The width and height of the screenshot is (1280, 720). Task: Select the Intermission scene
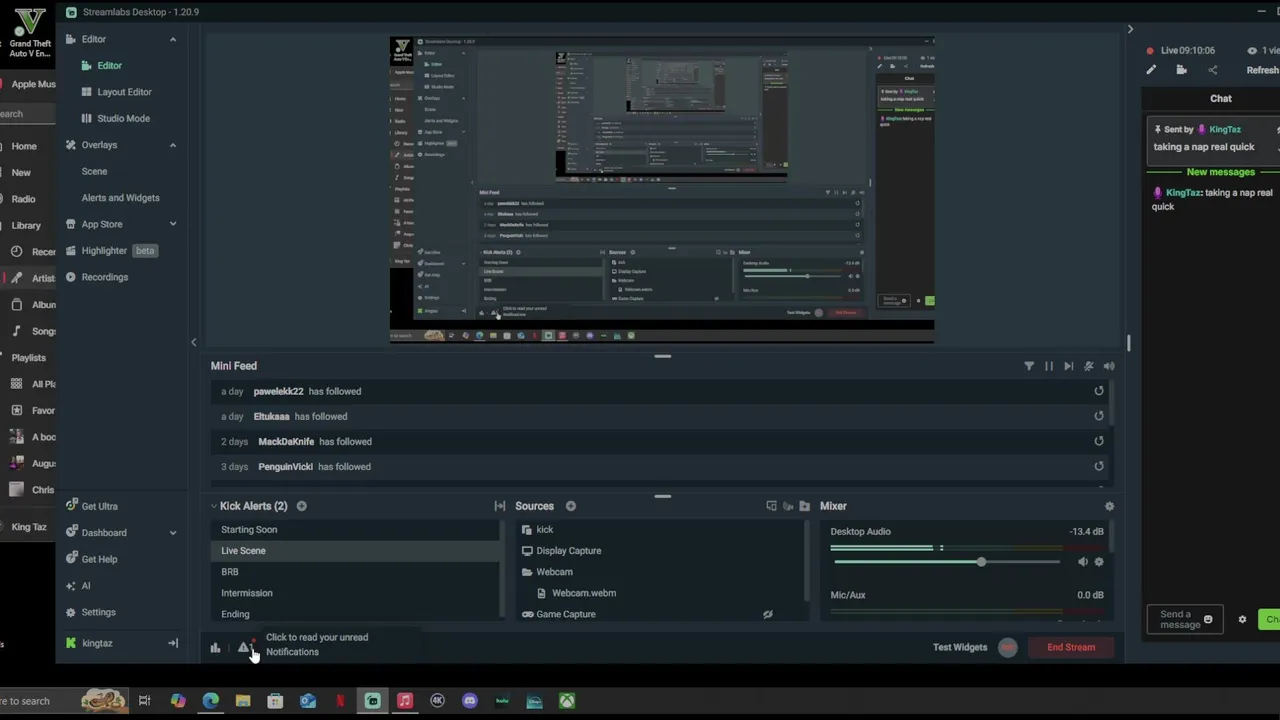356,592
